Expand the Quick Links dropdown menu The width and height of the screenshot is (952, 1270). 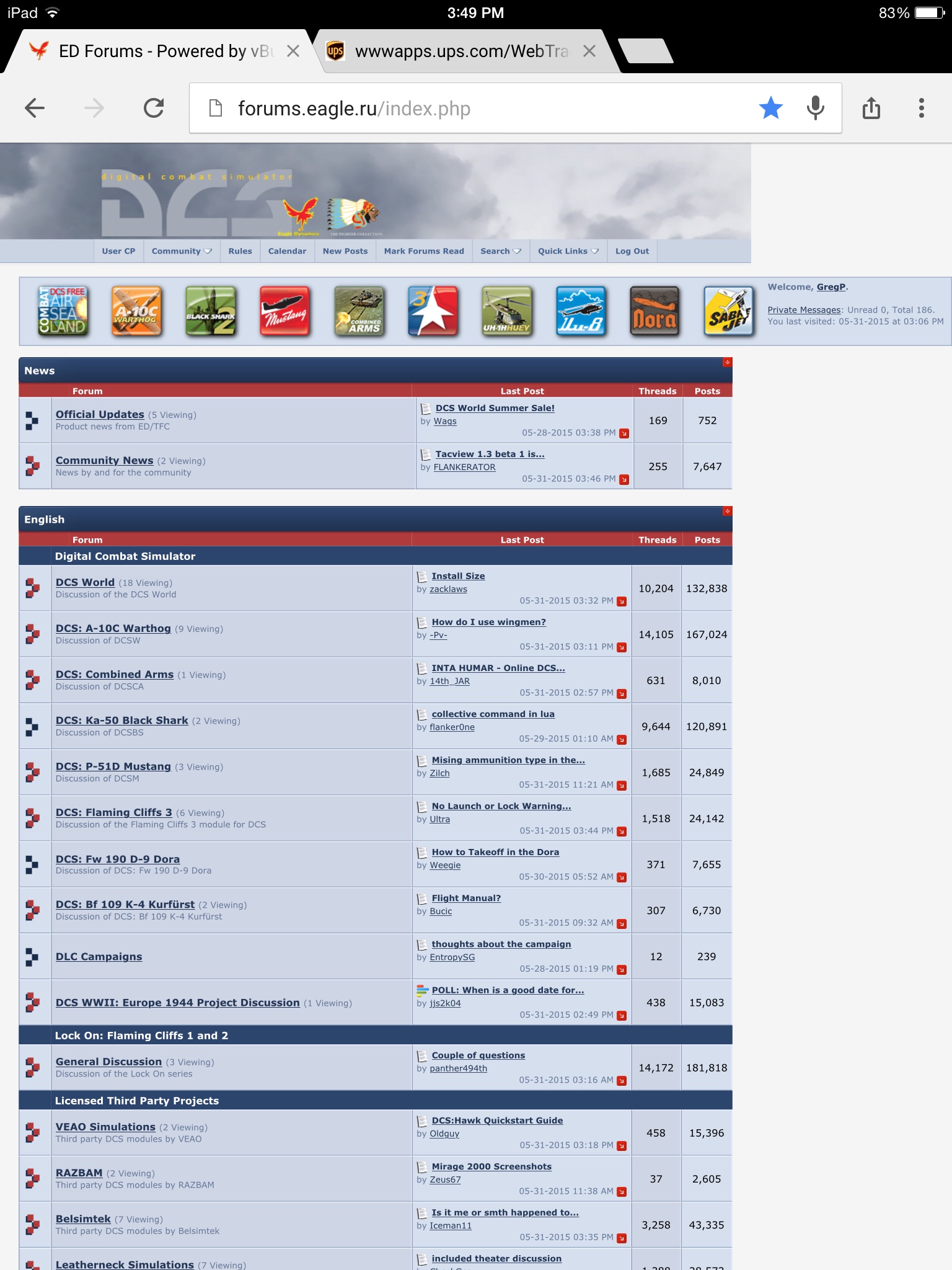coord(568,251)
